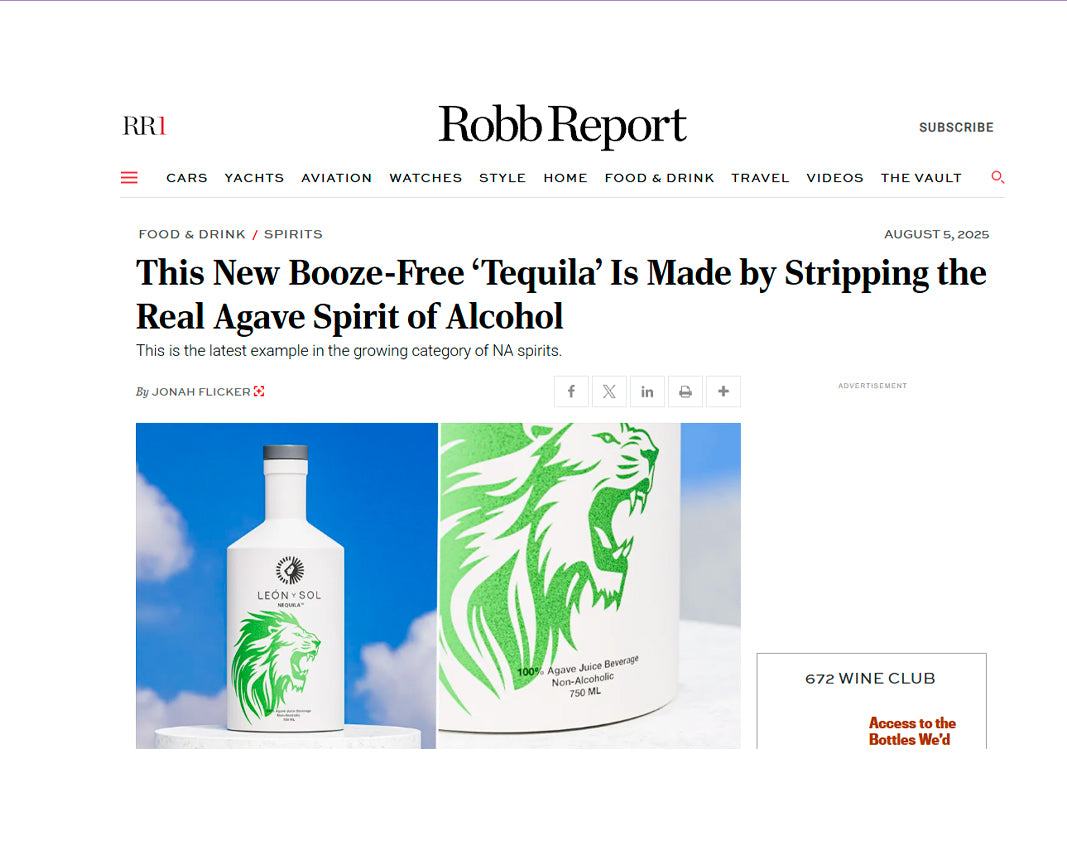Open the Cars menu section

click(x=186, y=178)
